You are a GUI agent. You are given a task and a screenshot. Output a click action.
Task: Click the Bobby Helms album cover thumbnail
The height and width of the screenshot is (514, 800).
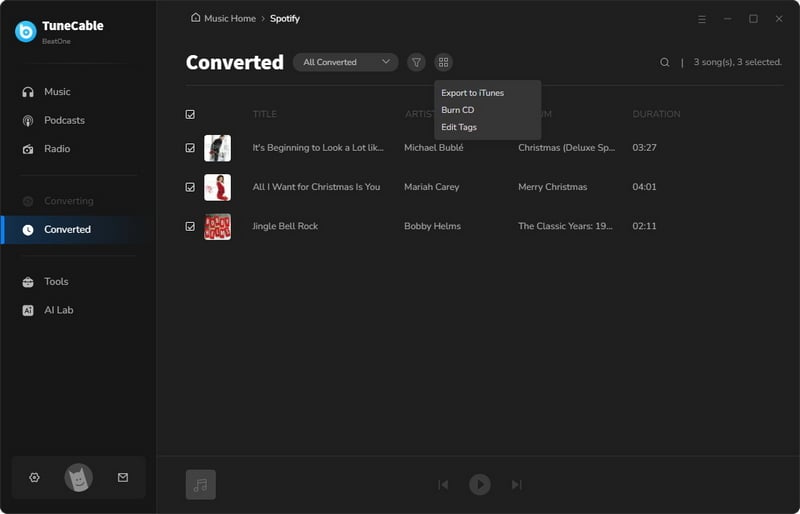[x=217, y=227]
